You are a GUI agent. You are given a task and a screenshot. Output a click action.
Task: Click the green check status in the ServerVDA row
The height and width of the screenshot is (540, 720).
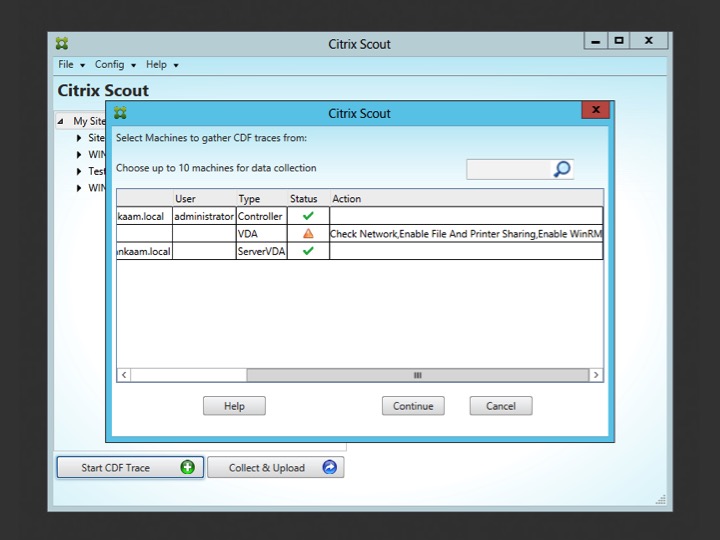pyautogui.click(x=308, y=251)
